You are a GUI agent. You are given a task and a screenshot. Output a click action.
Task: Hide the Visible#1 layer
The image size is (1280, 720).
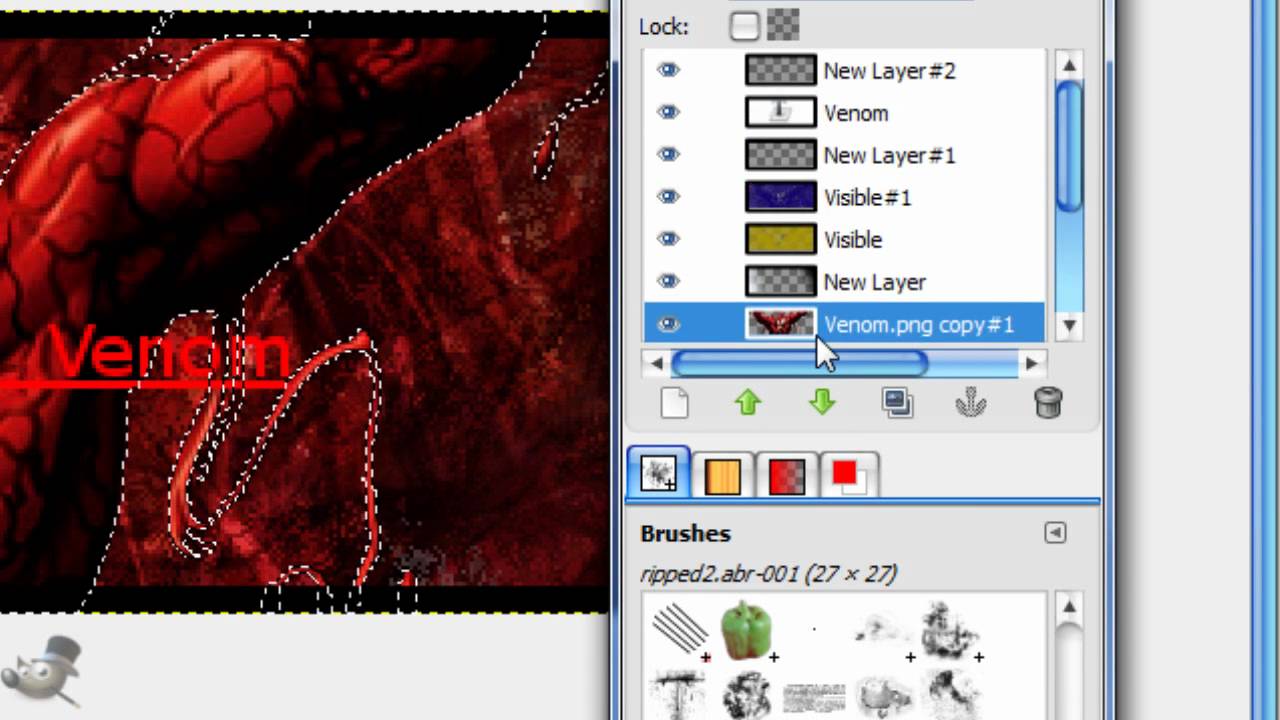tap(668, 197)
